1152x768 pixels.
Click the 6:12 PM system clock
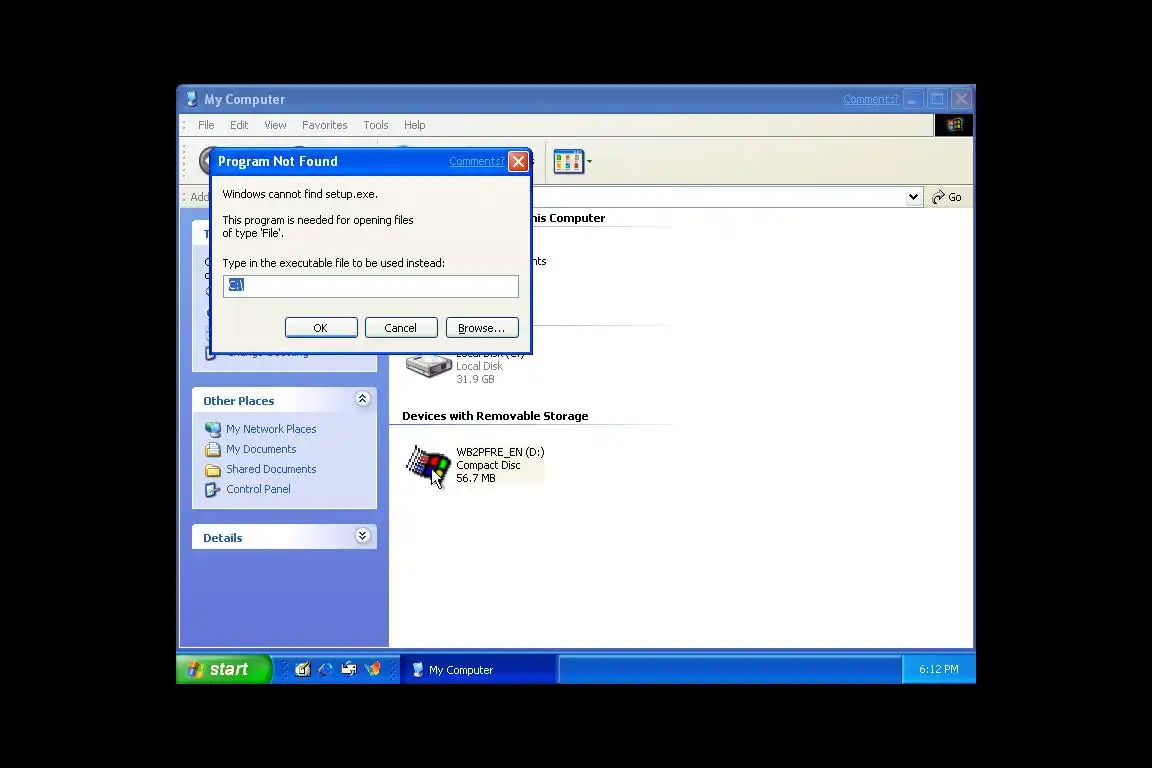(x=938, y=670)
